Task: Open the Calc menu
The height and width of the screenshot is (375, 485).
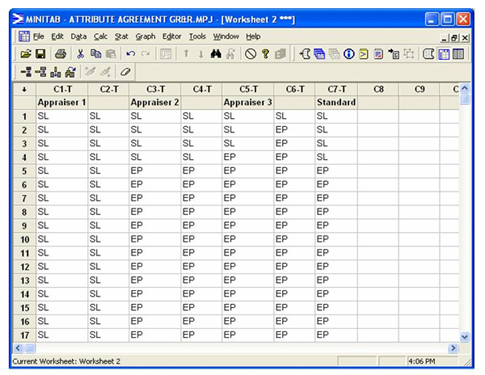Action: tap(100, 36)
